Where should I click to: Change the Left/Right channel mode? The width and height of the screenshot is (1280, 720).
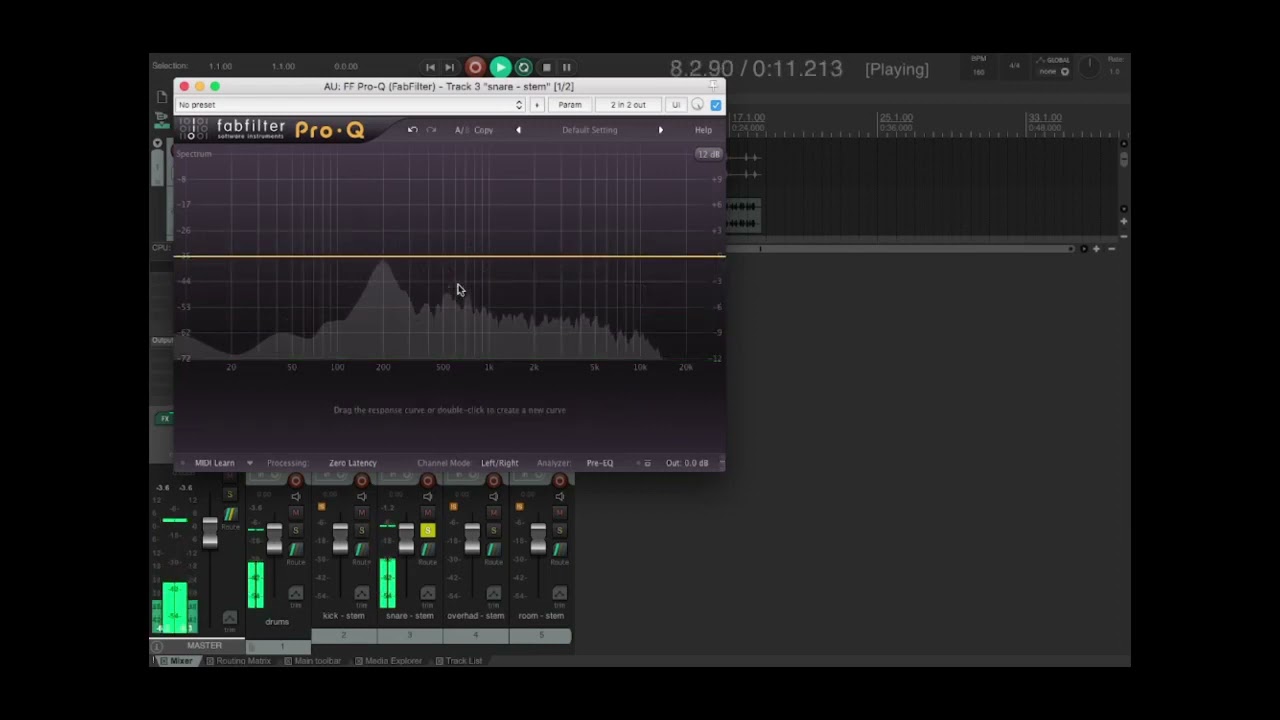[500, 463]
